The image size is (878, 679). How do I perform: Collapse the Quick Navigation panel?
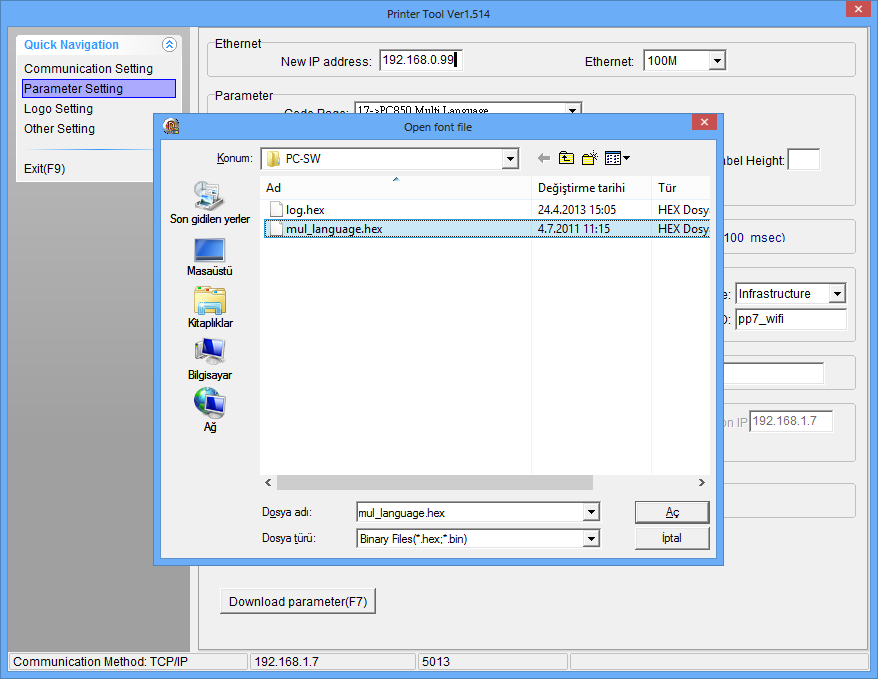[x=169, y=45]
